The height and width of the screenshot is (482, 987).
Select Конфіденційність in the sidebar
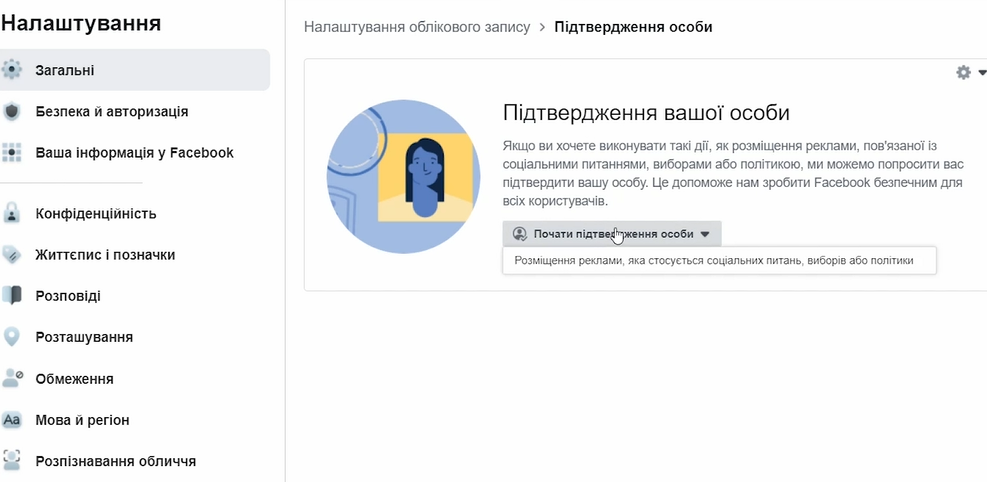(135, 213)
